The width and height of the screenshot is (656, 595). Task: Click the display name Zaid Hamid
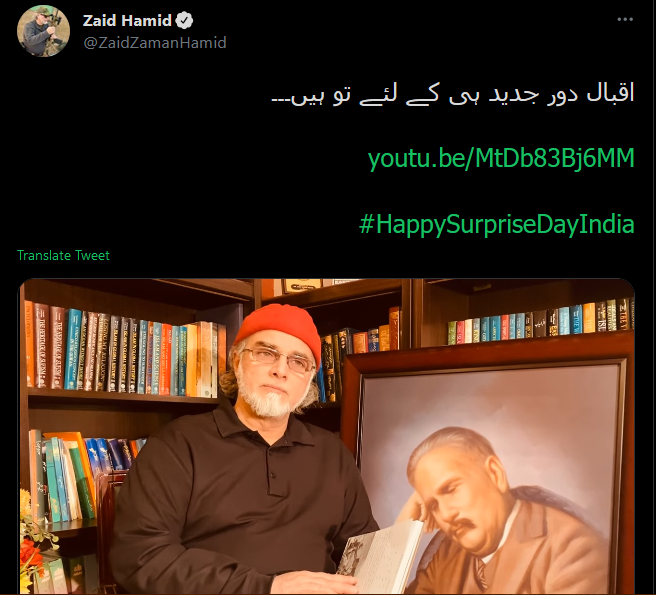tap(127, 21)
